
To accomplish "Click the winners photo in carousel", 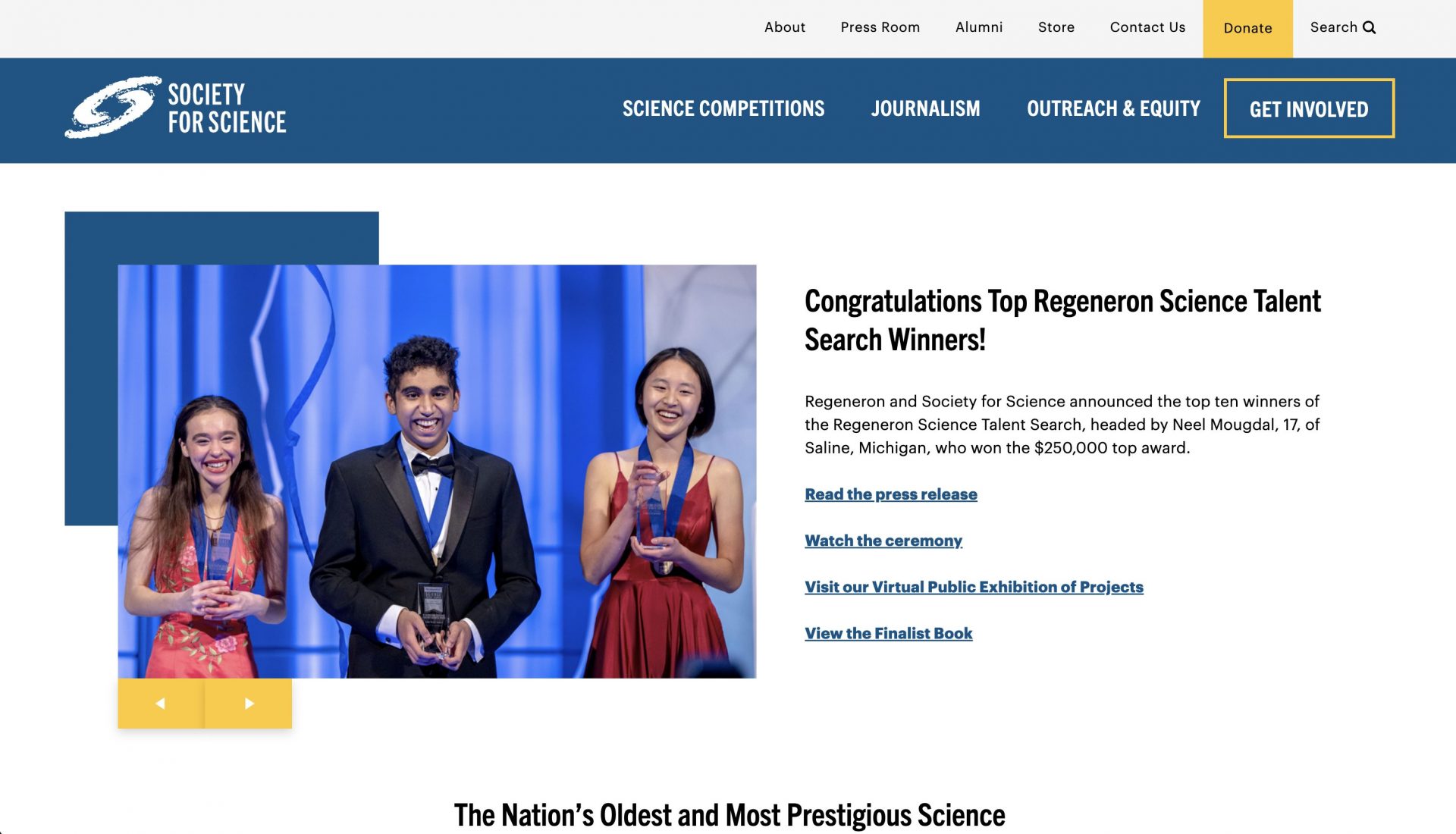I will click(x=437, y=471).
